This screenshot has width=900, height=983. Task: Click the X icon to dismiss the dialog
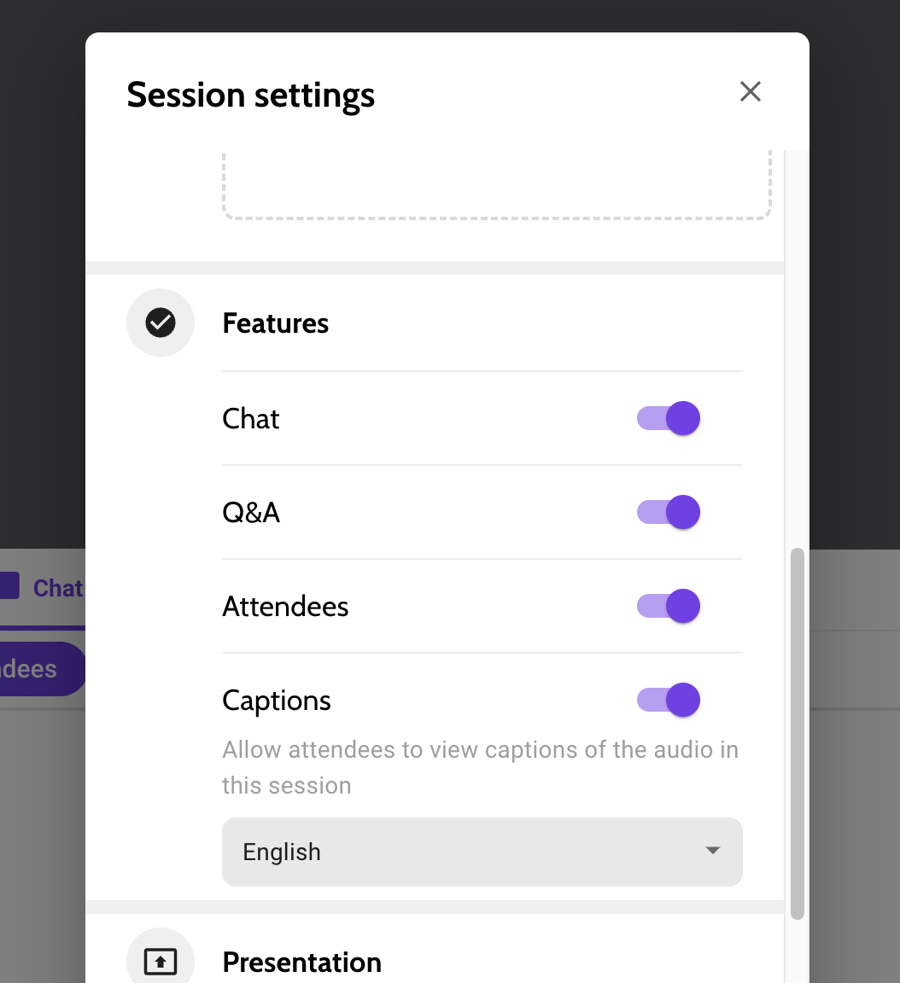pos(750,91)
